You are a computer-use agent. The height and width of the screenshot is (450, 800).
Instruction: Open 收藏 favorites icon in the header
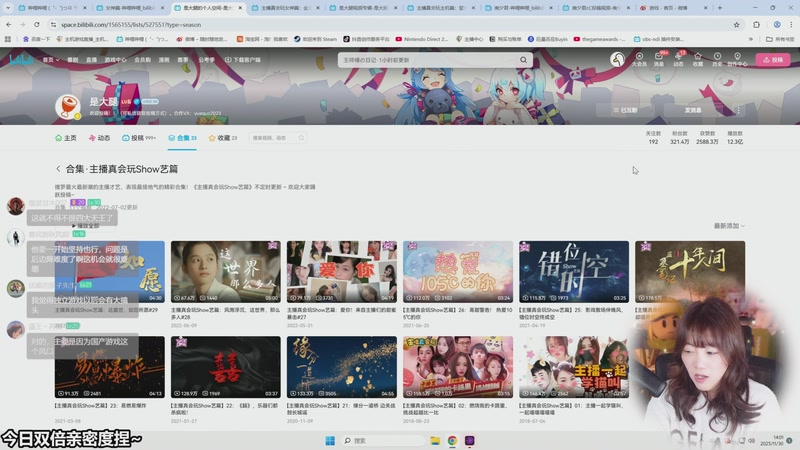click(x=697, y=60)
